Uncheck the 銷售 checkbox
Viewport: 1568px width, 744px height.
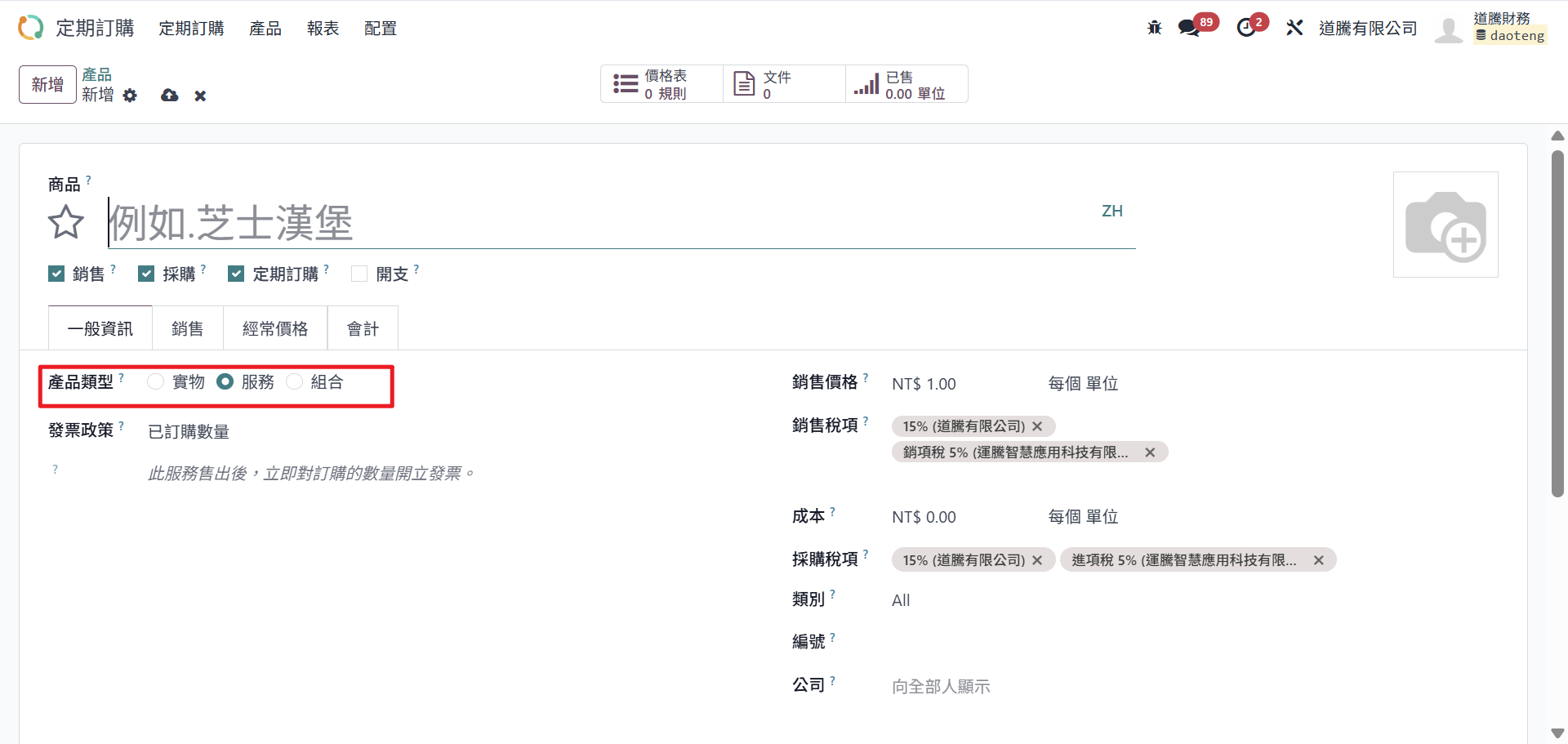point(56,274)
